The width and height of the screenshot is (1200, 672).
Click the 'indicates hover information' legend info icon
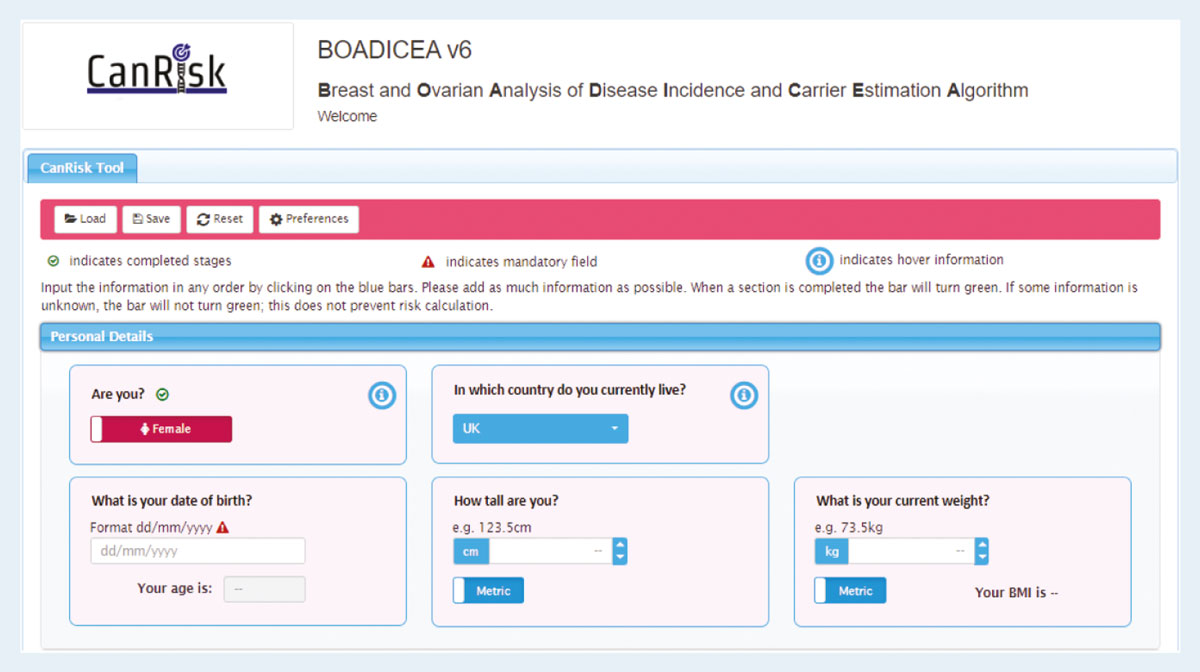click(819, 261)
